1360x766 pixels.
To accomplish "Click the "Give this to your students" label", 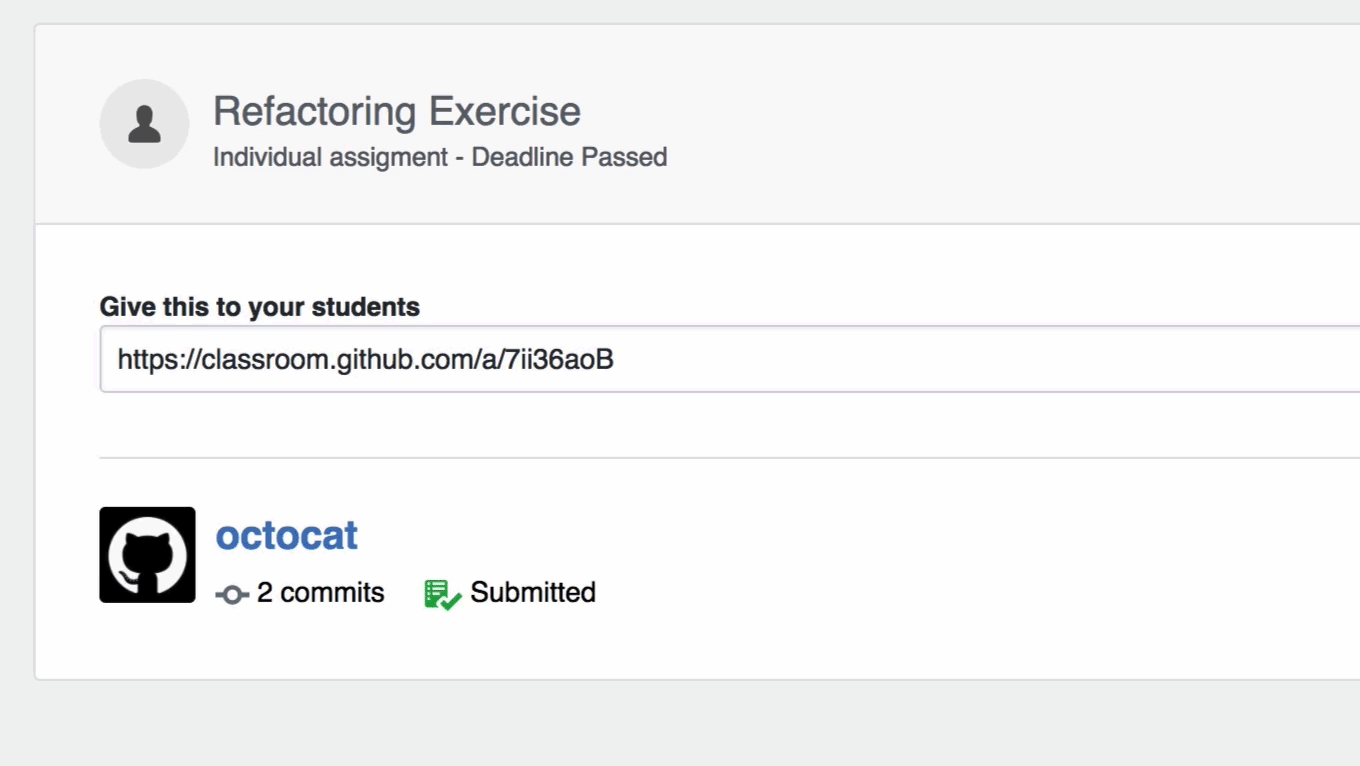I will tap(259, 307).
